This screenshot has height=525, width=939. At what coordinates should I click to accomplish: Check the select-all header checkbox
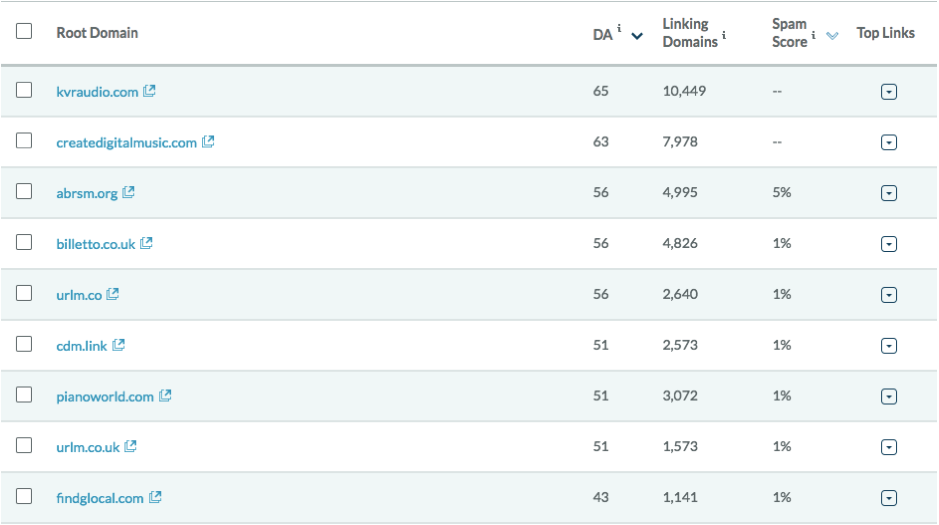click(24, 31)
